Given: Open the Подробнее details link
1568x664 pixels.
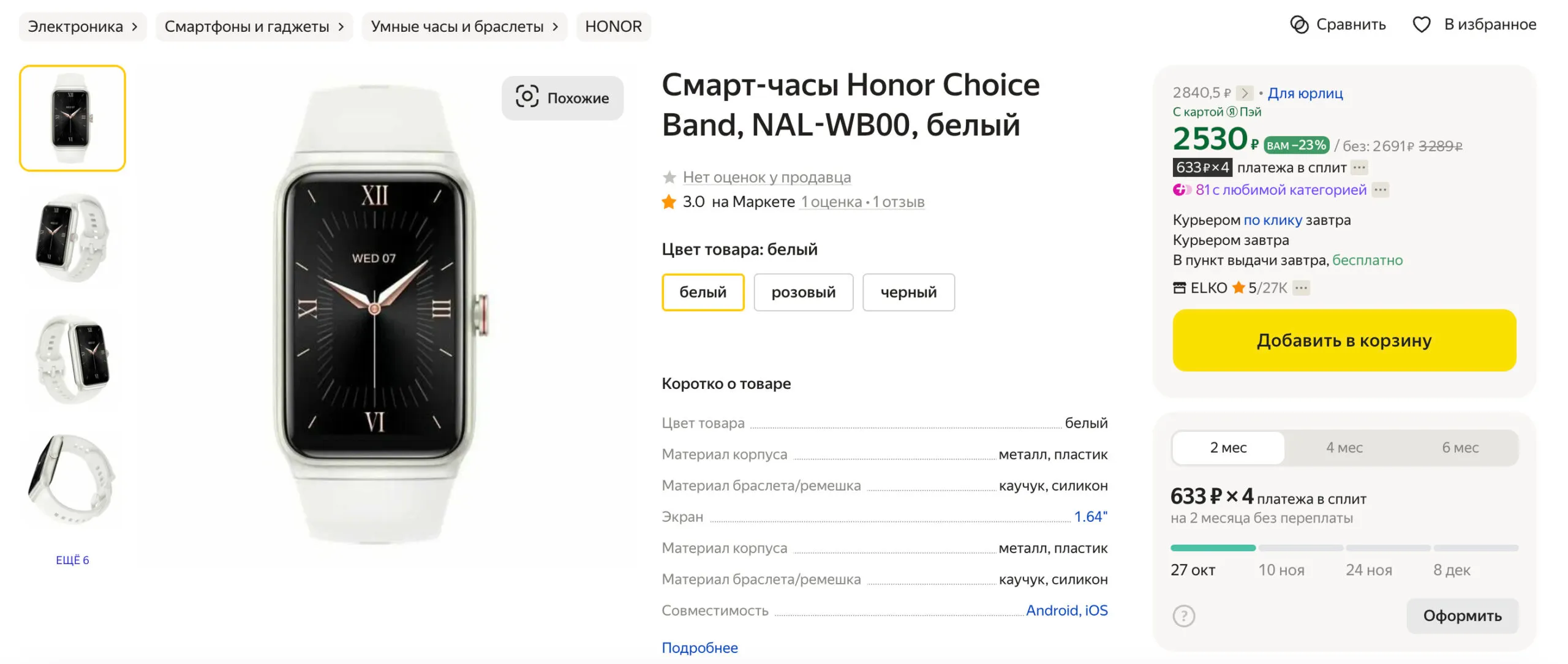Looking at the screenshot, I should [x=699, y=647].
